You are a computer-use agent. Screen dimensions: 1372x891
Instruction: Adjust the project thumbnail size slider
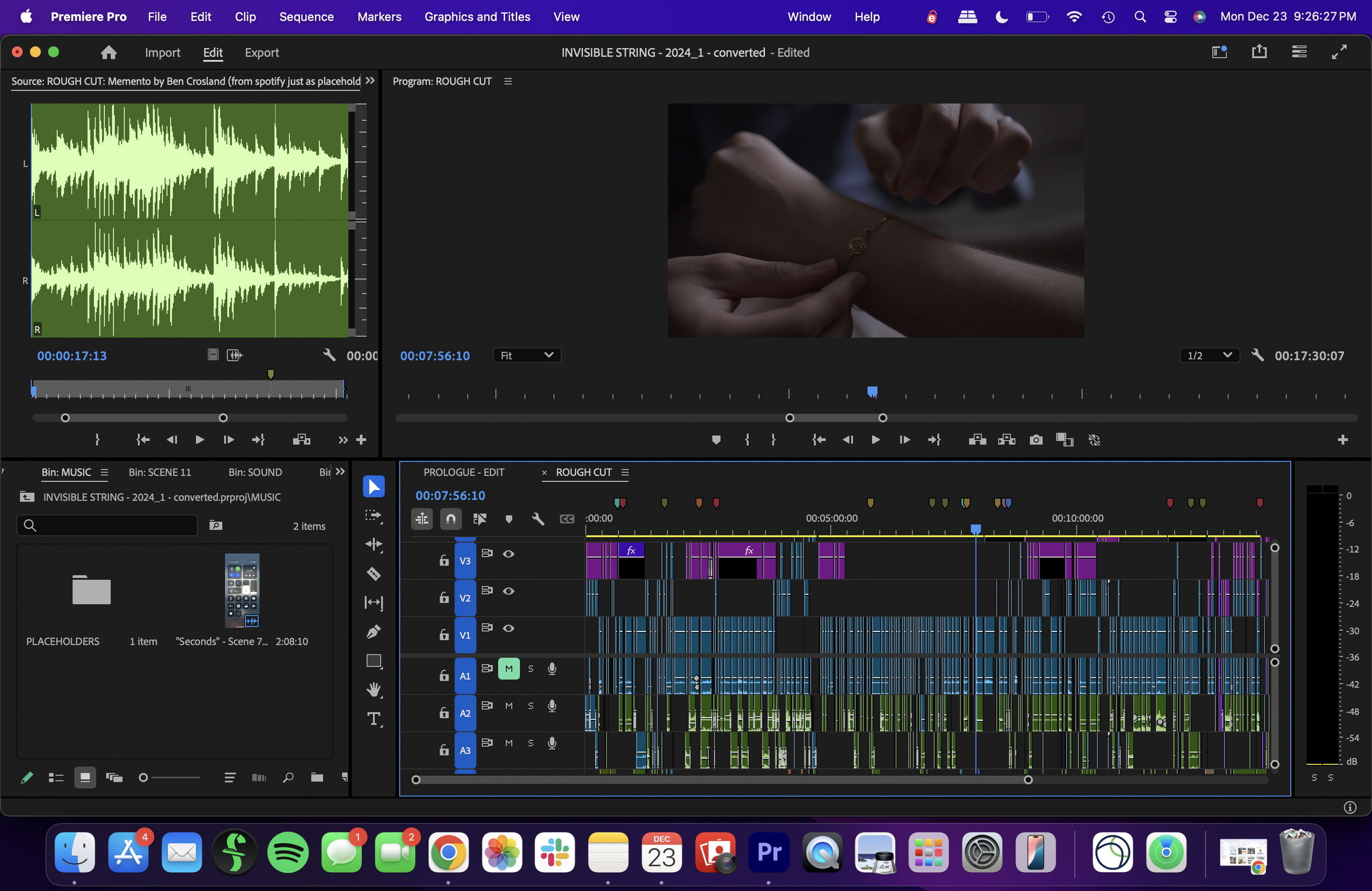pos(144,778)
